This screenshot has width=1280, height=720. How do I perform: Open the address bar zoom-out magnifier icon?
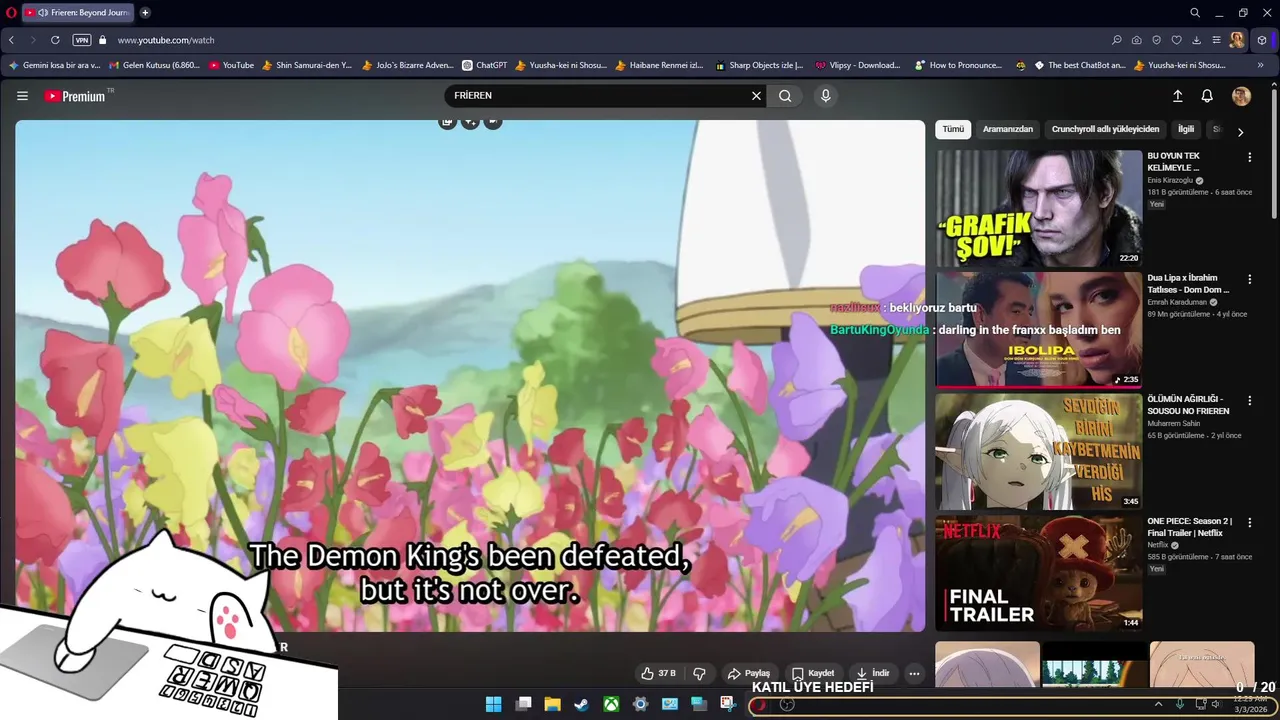tap(1117, 40)
